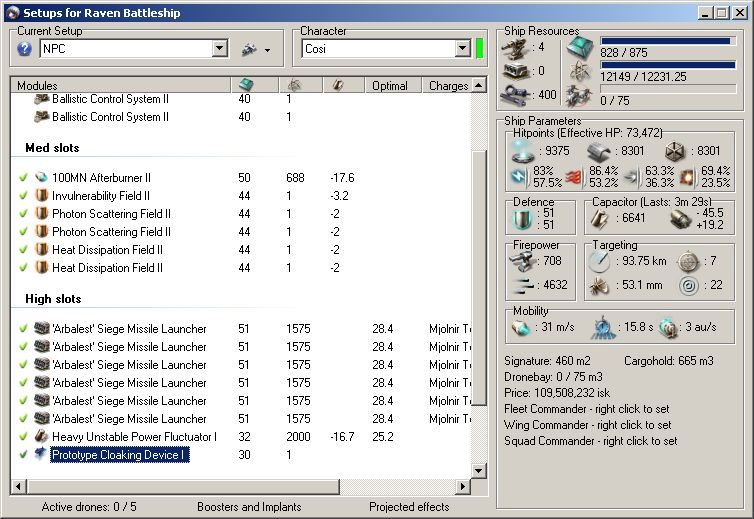
Task: Disable the first Photon Scattering Field II
Action: 23,214
